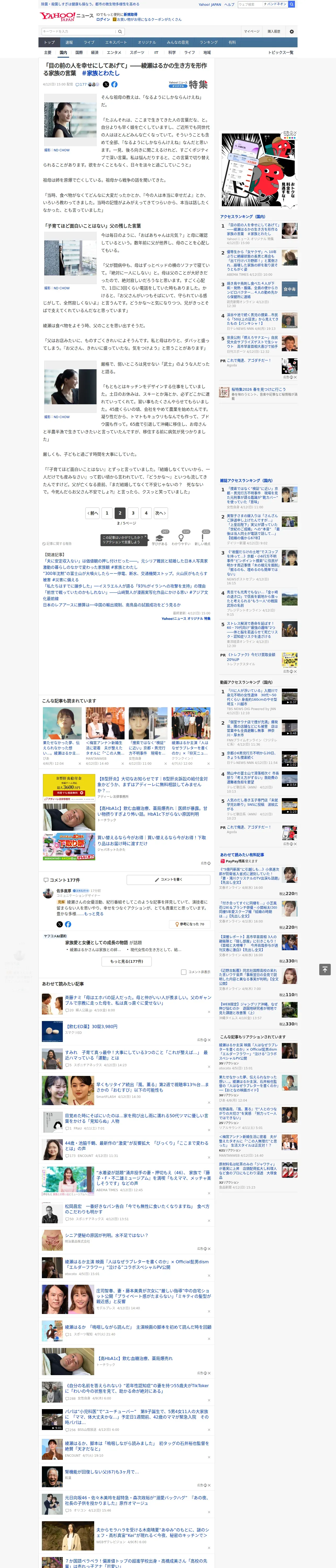The width and height of the screenshot is (336, 1568).
Task: Click the 前へ previous page button
Action: tap(93, 513)
